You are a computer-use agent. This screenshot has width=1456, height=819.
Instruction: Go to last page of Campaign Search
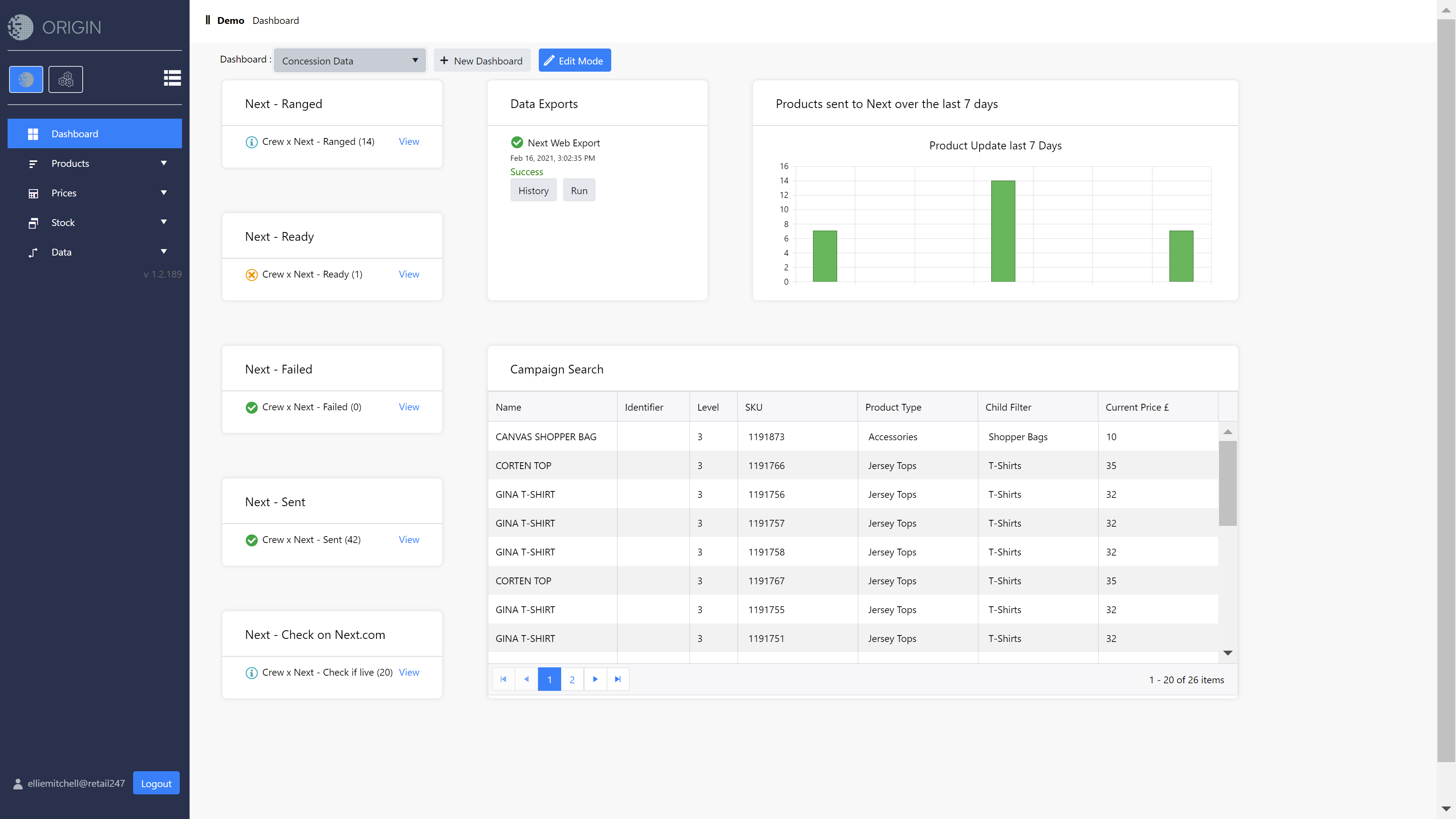pyautogui.click(x=618, y=679)
